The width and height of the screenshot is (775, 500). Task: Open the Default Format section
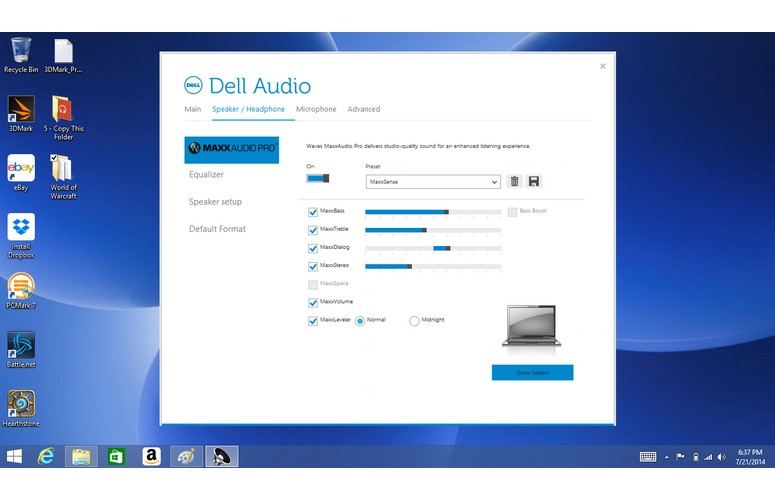tap(217, 229)
